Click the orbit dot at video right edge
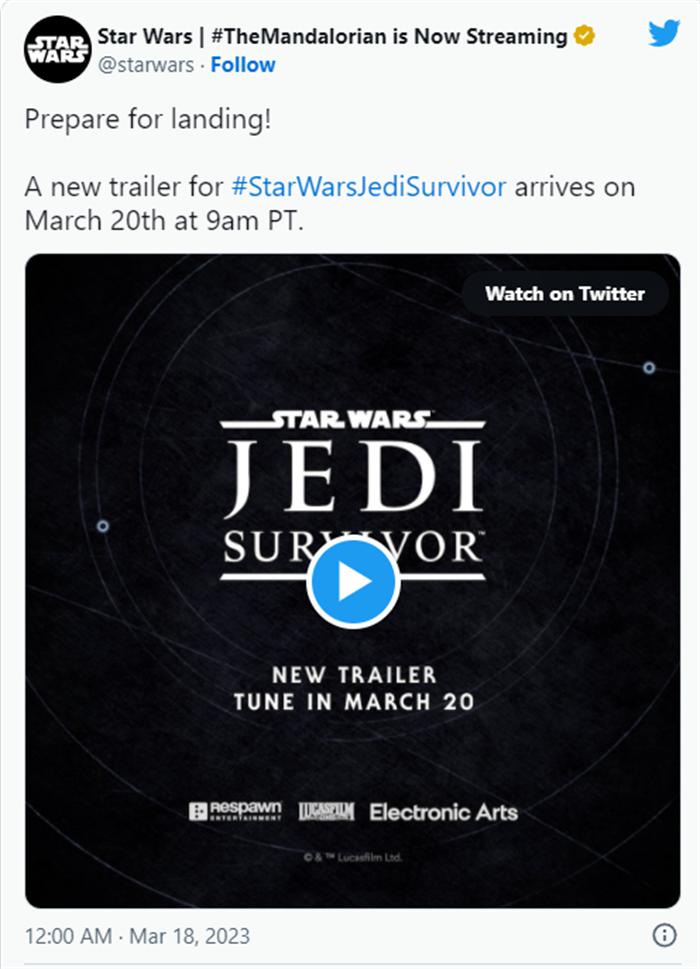The image size is (700, 969). (x=649, y=368)
